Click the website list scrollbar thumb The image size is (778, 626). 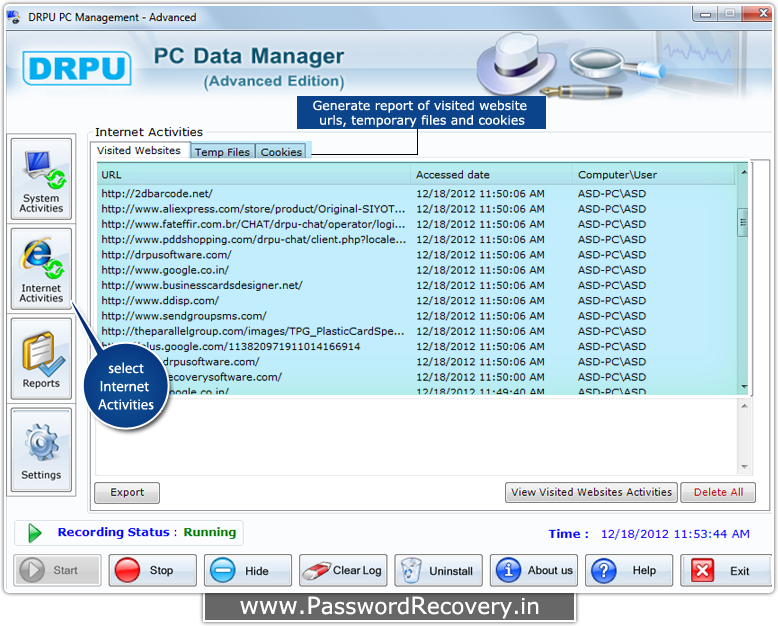click(x=743, y=222)
